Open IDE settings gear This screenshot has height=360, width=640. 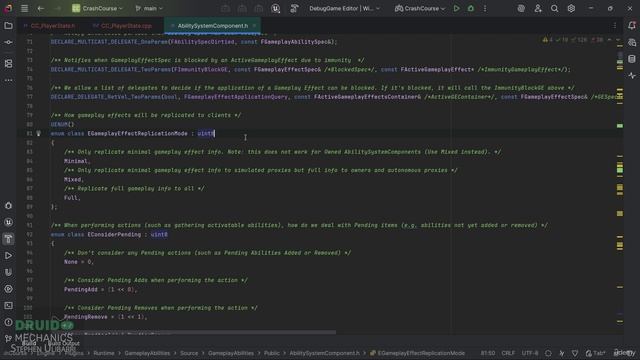coord(571,8)
